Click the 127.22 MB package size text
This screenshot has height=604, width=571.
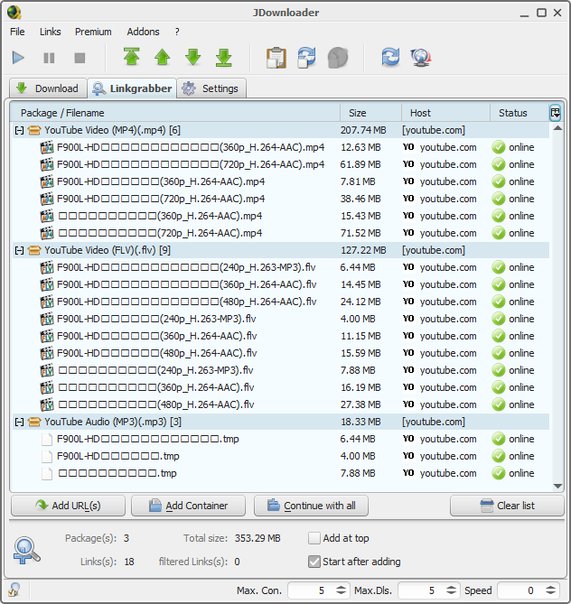pyautogui.click(x=363, y=250)
